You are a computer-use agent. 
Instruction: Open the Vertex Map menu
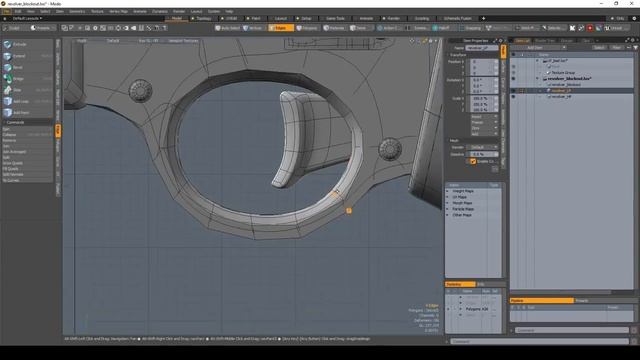(x=118, y=11)
